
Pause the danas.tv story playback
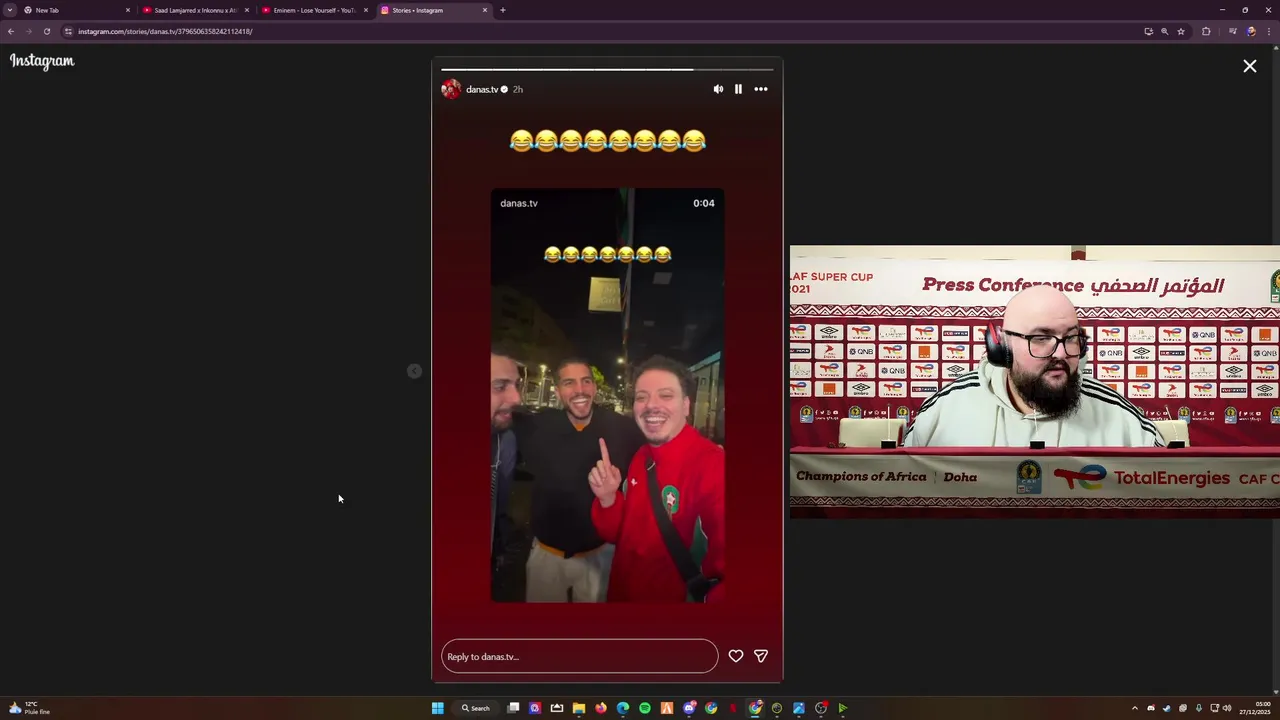[738, 89]
